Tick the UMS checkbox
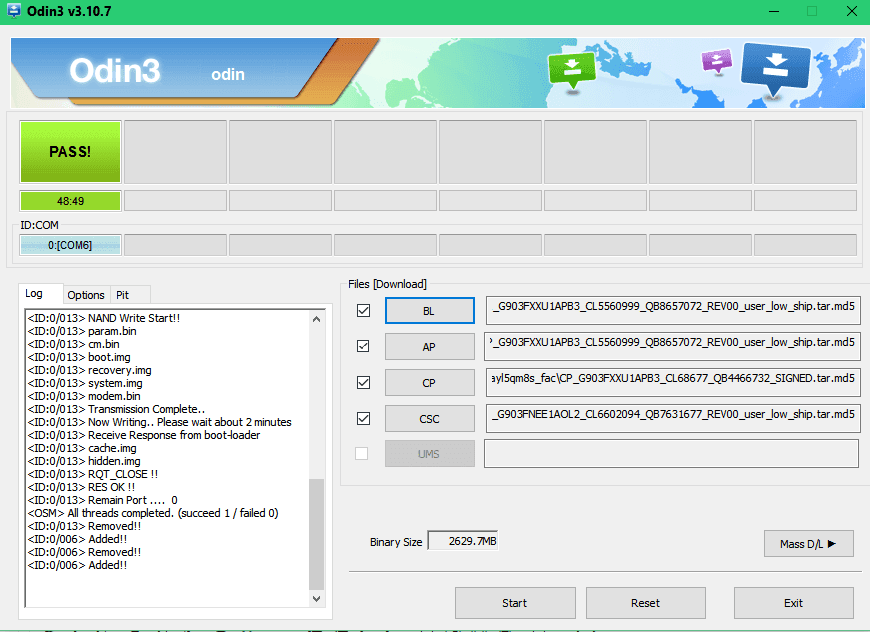This screenshot has height=632, width=870. [362, 453]
